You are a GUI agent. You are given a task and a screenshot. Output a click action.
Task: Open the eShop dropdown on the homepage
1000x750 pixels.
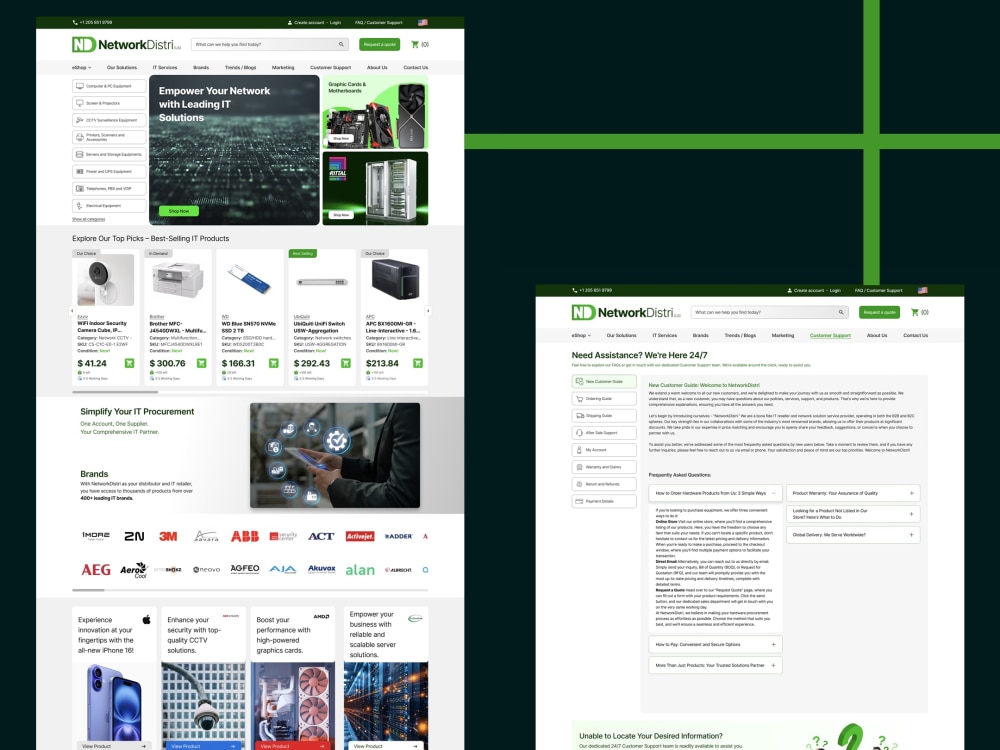[82, 67]
